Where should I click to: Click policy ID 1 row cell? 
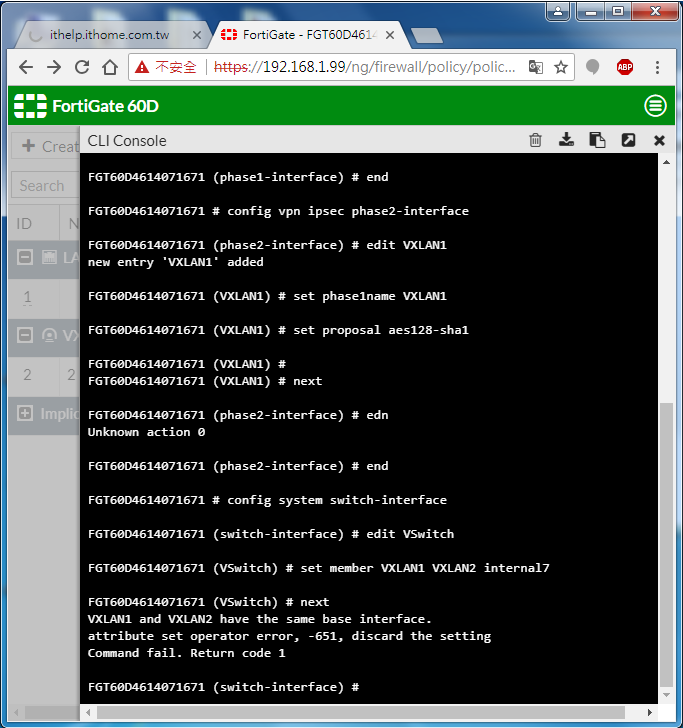click(x=27, y=297)
